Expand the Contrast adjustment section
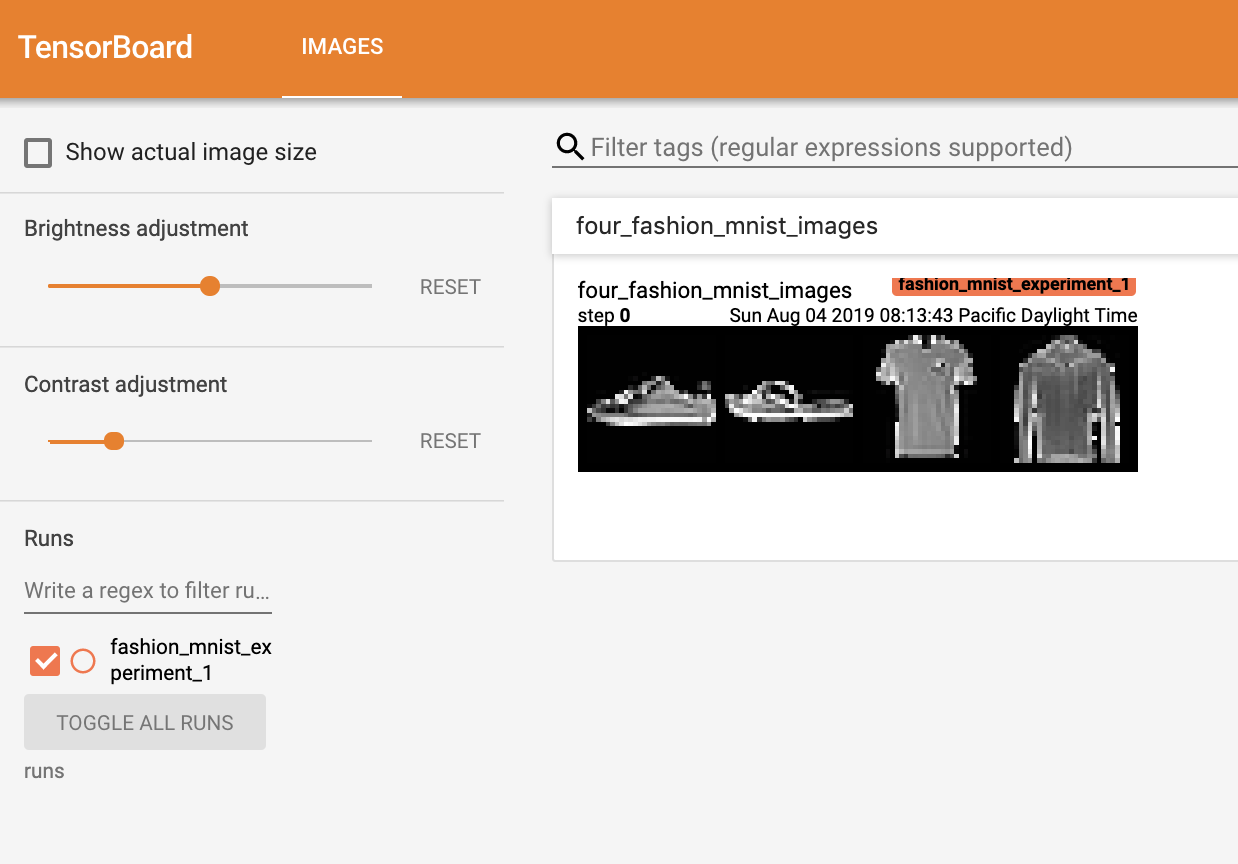Screen dimensions: 1238x864 126,384
